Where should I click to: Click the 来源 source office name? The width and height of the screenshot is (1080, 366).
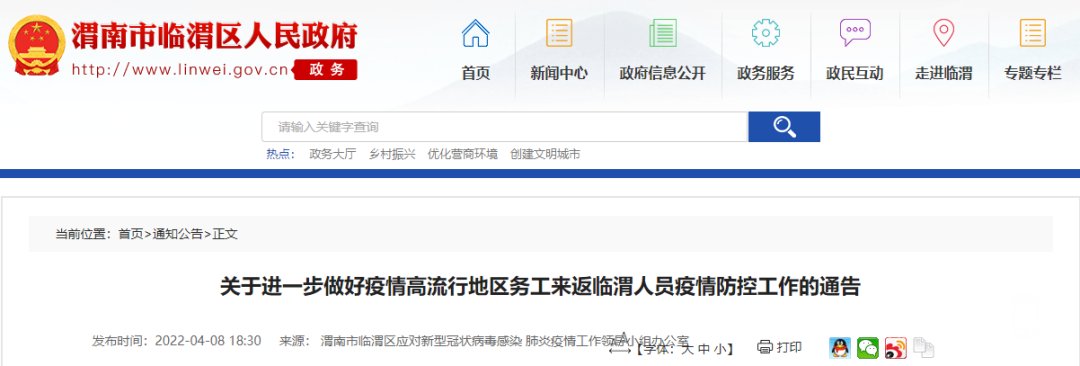(505, 340)
